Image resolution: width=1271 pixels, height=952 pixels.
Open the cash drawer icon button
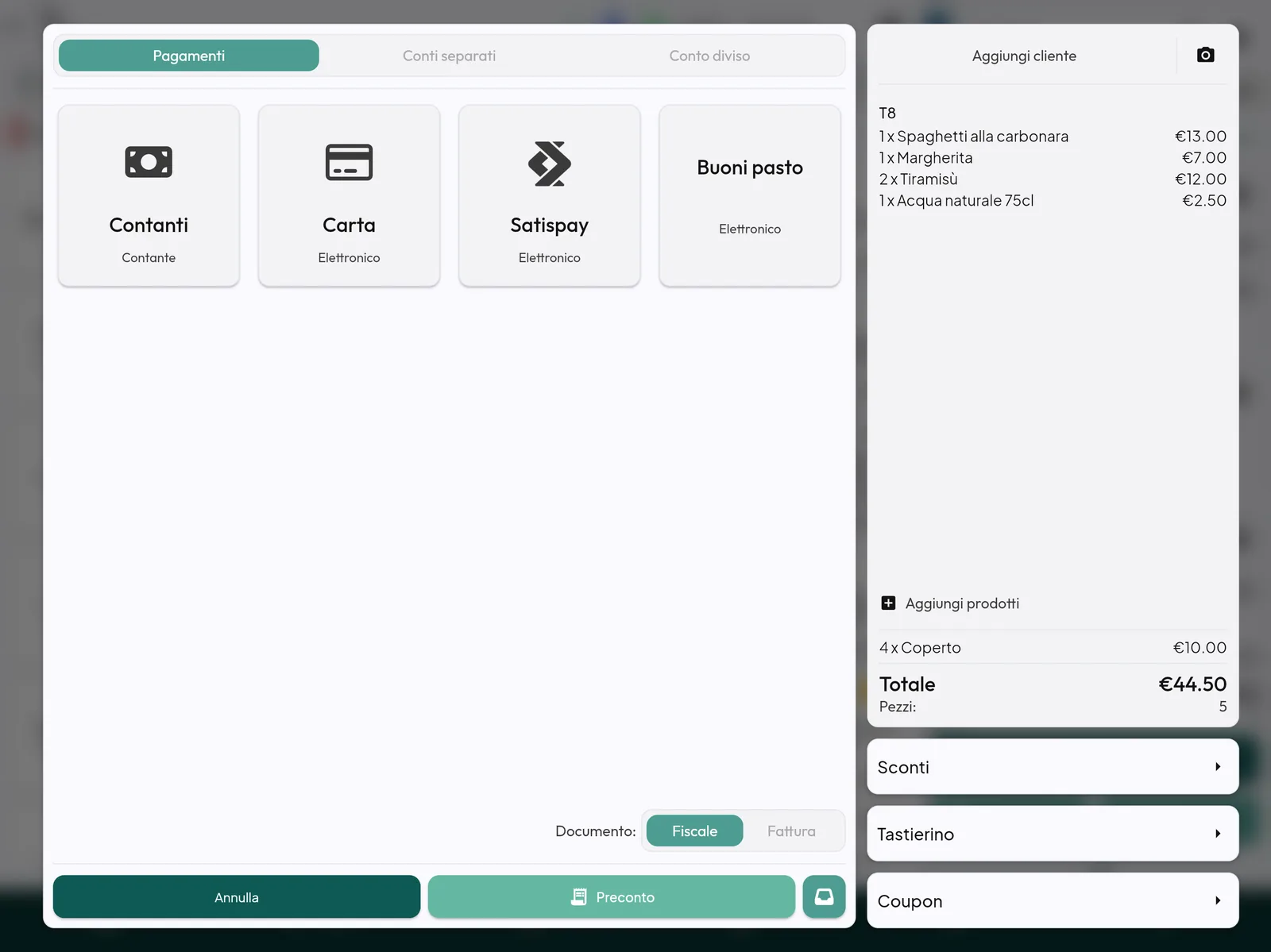coord(824,896)
